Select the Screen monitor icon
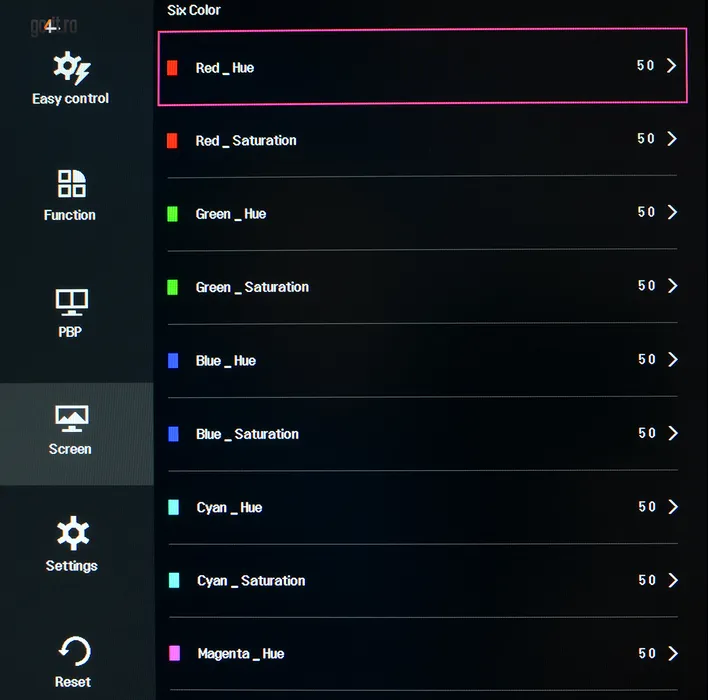 [x=71, y=418]
